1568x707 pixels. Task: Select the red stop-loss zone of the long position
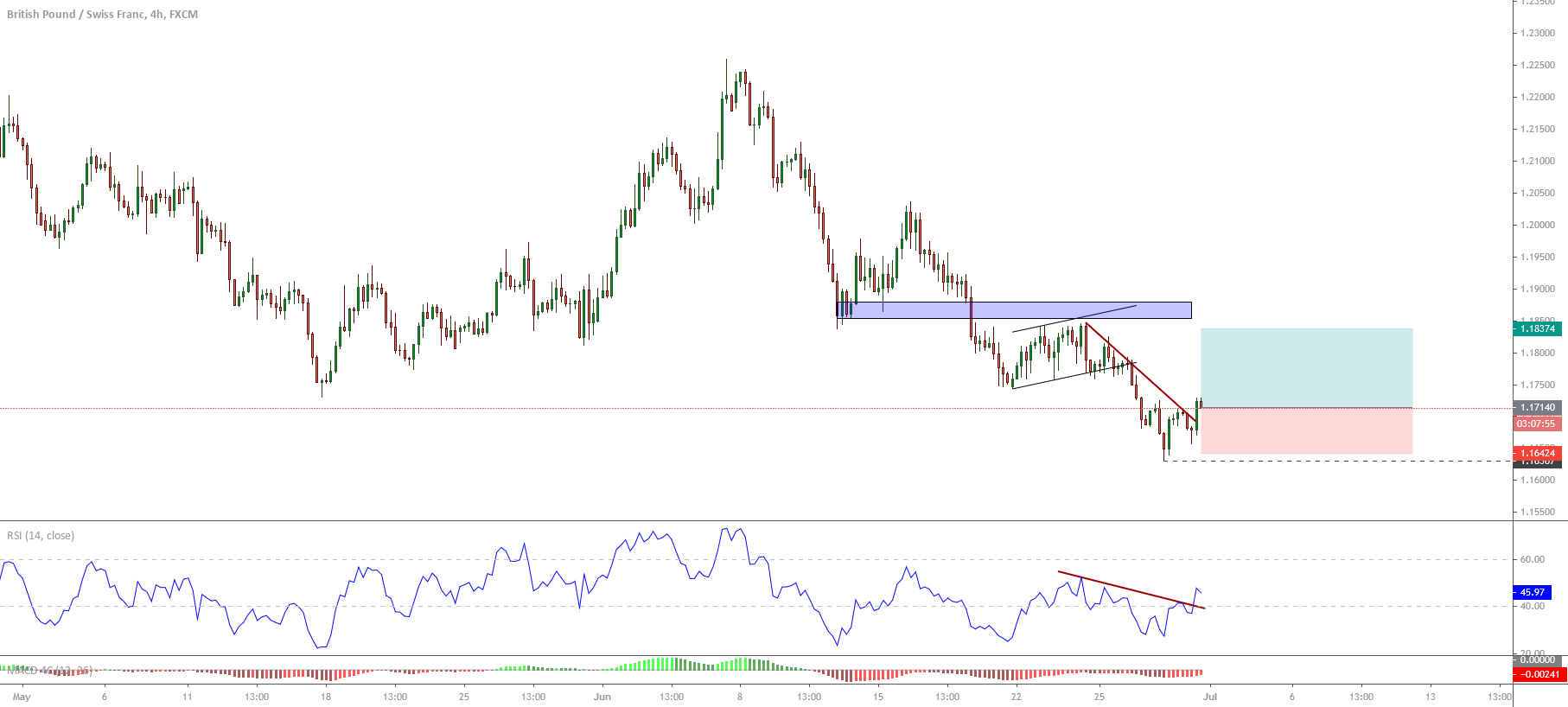point(1307,430)
